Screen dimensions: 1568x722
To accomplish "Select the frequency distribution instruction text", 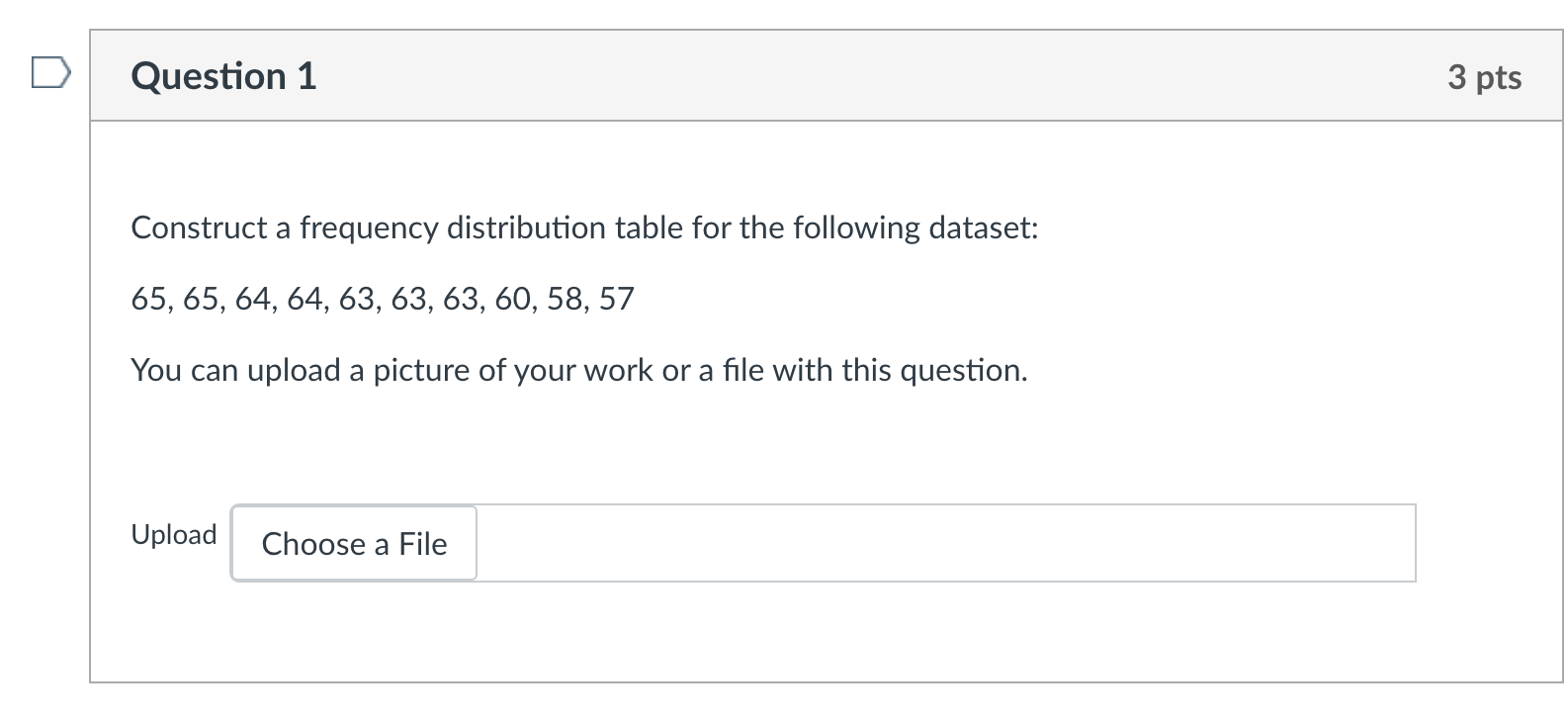I will pos(583,226).
